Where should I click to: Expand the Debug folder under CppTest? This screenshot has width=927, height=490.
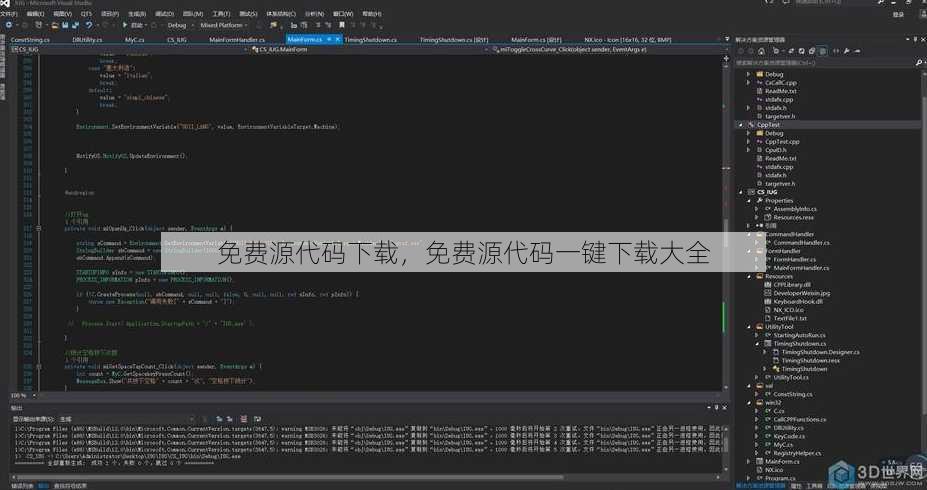point(748,134)
